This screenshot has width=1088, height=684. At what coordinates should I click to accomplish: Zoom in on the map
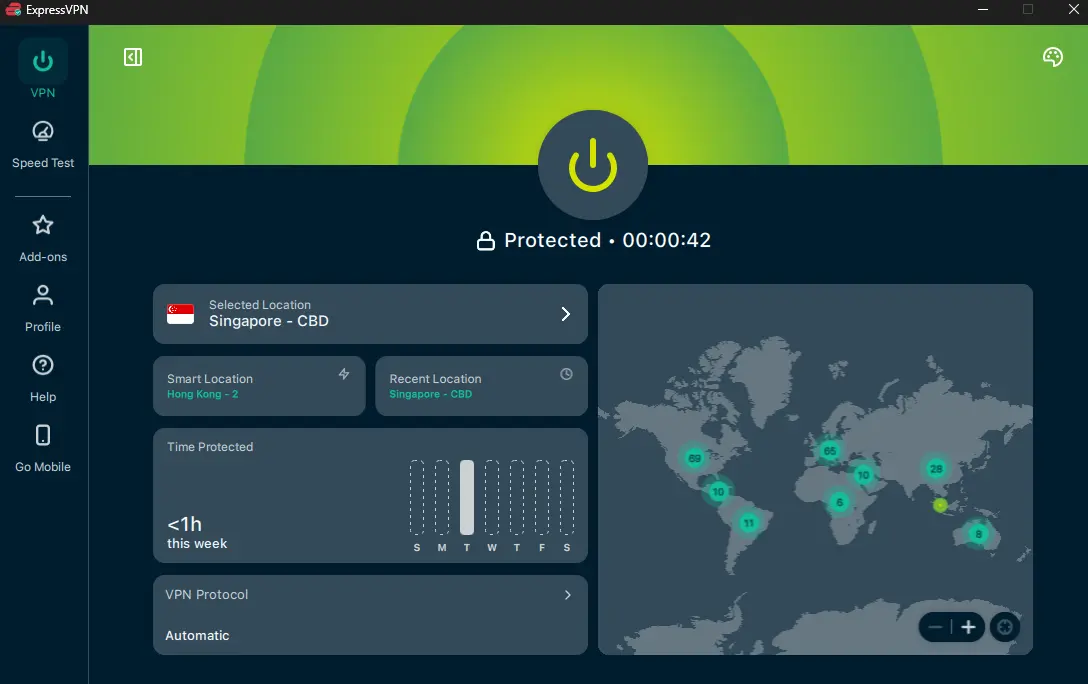(968, 627)
